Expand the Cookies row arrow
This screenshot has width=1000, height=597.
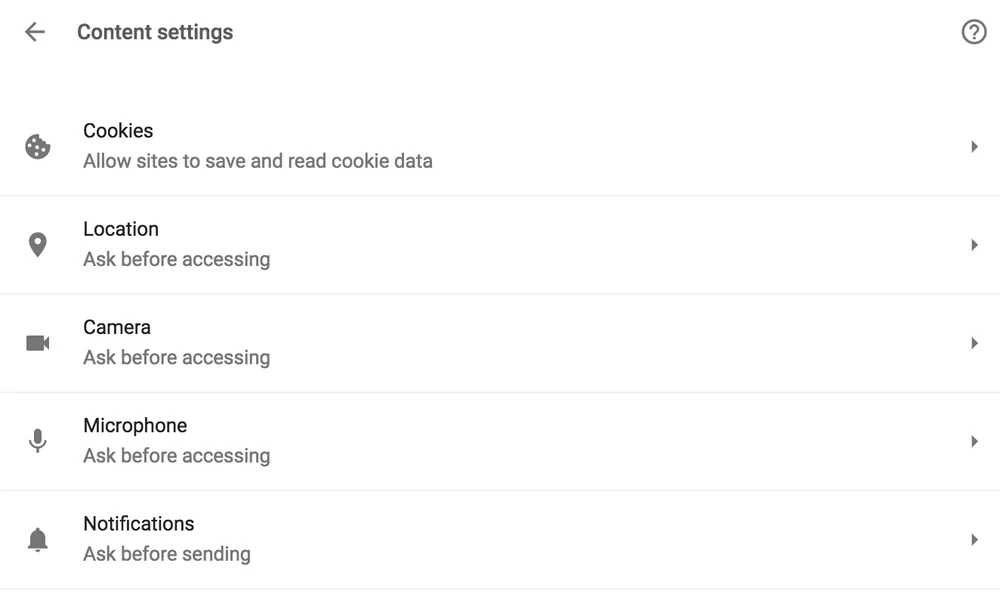[x=974, y=147]
